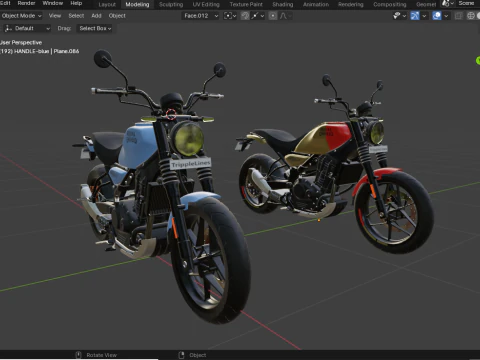Click the Object mouse hint icon
Screen dimensions: 480x360
coord(181,355)
